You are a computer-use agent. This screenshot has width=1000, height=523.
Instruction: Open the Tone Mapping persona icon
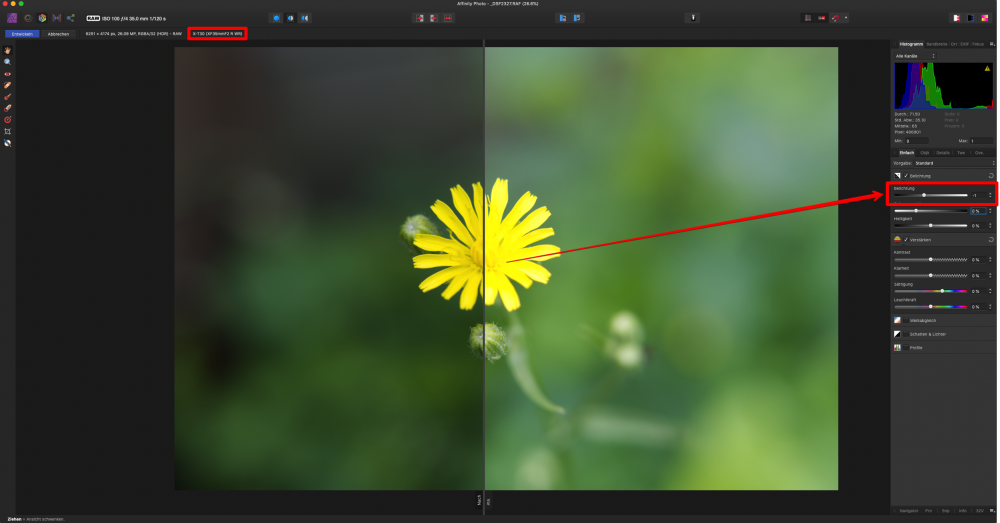[x=57, y=18]
